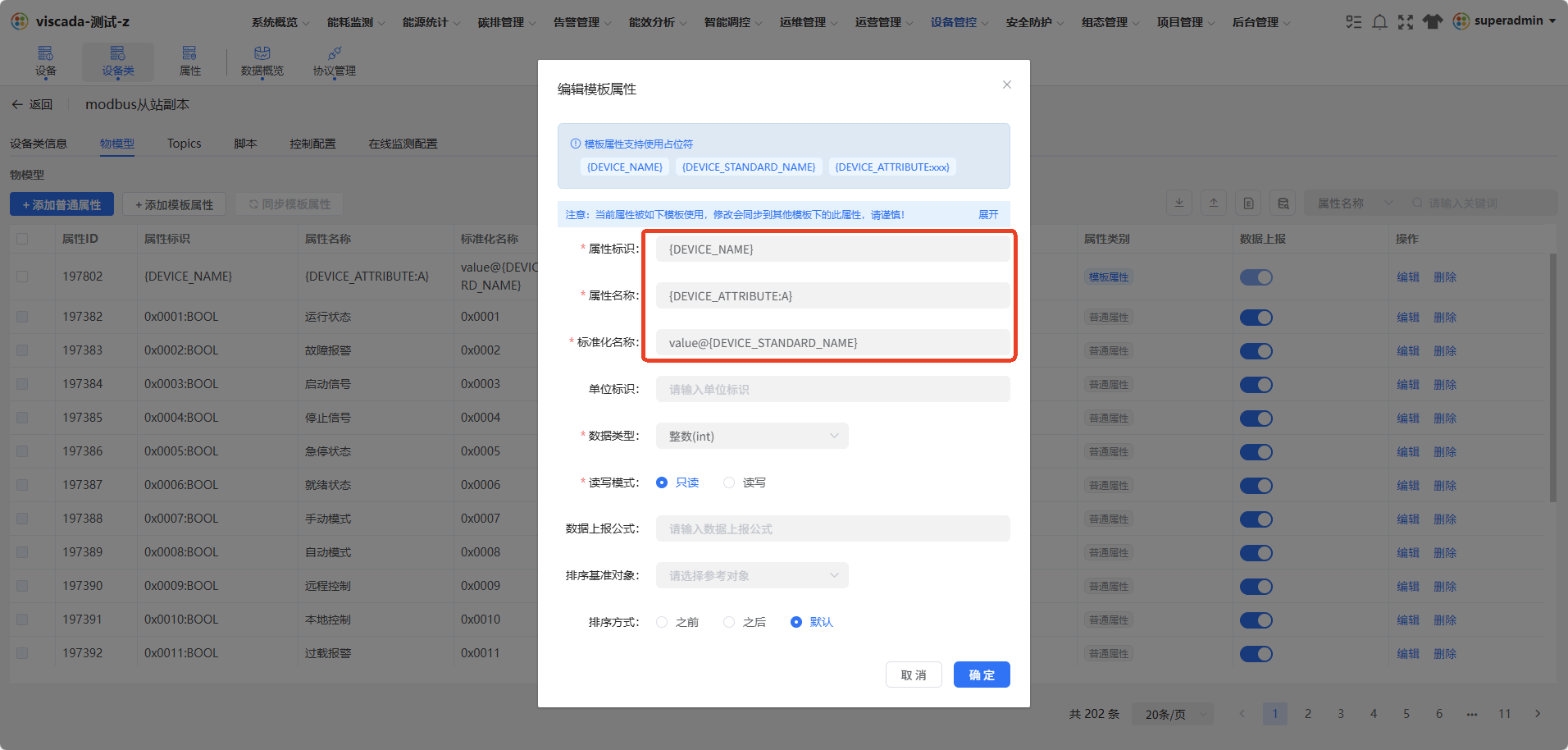Insert the {DEVICE_NAME} placeholder tag

(625, 167)
